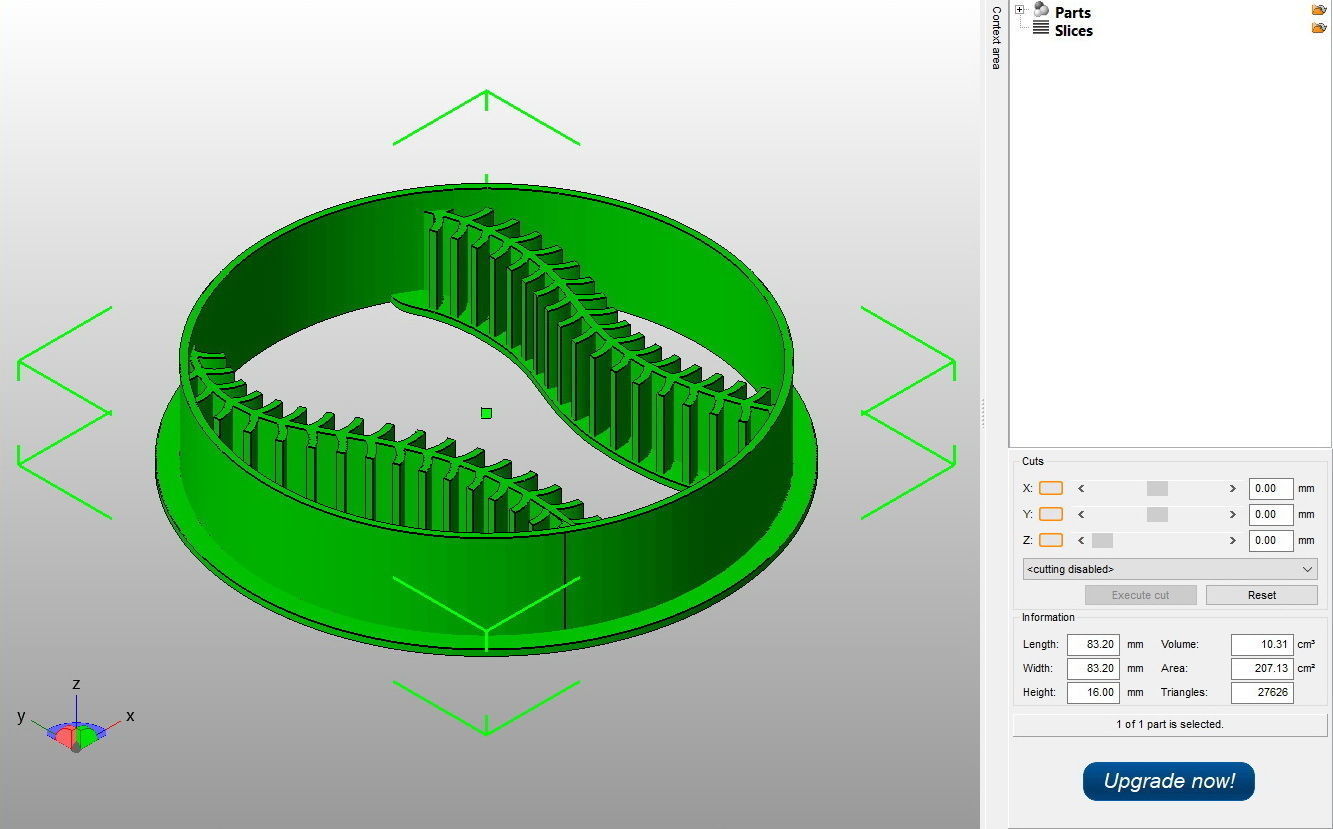Click X cut slider left arrow
The height and width of the screenshot is (829, 1333).
[1081, 488]
